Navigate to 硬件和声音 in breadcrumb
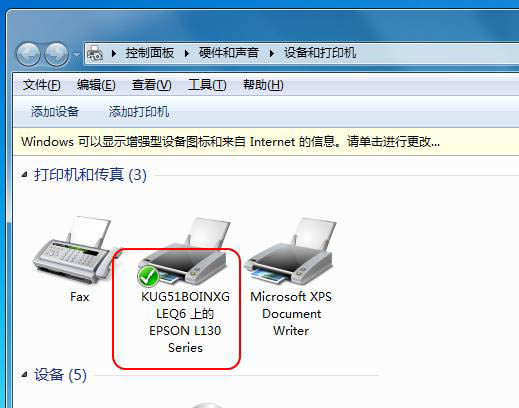519x408 pixels. coord(229,53)
